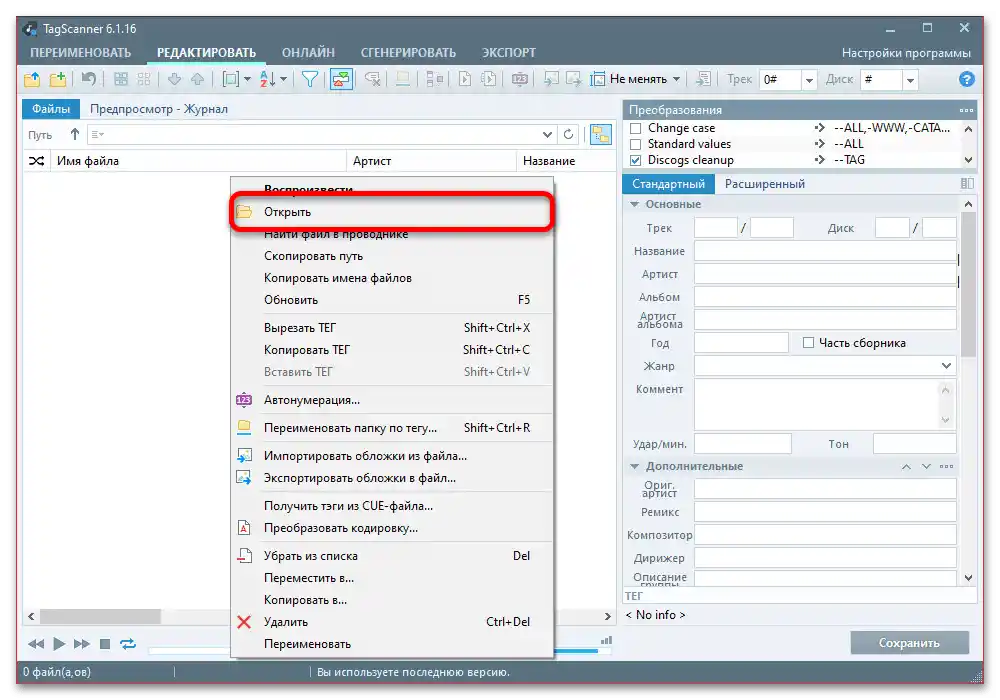Viewport: 1000px width, 700px height.
Task: Click the play button in player
Action: 59,644
